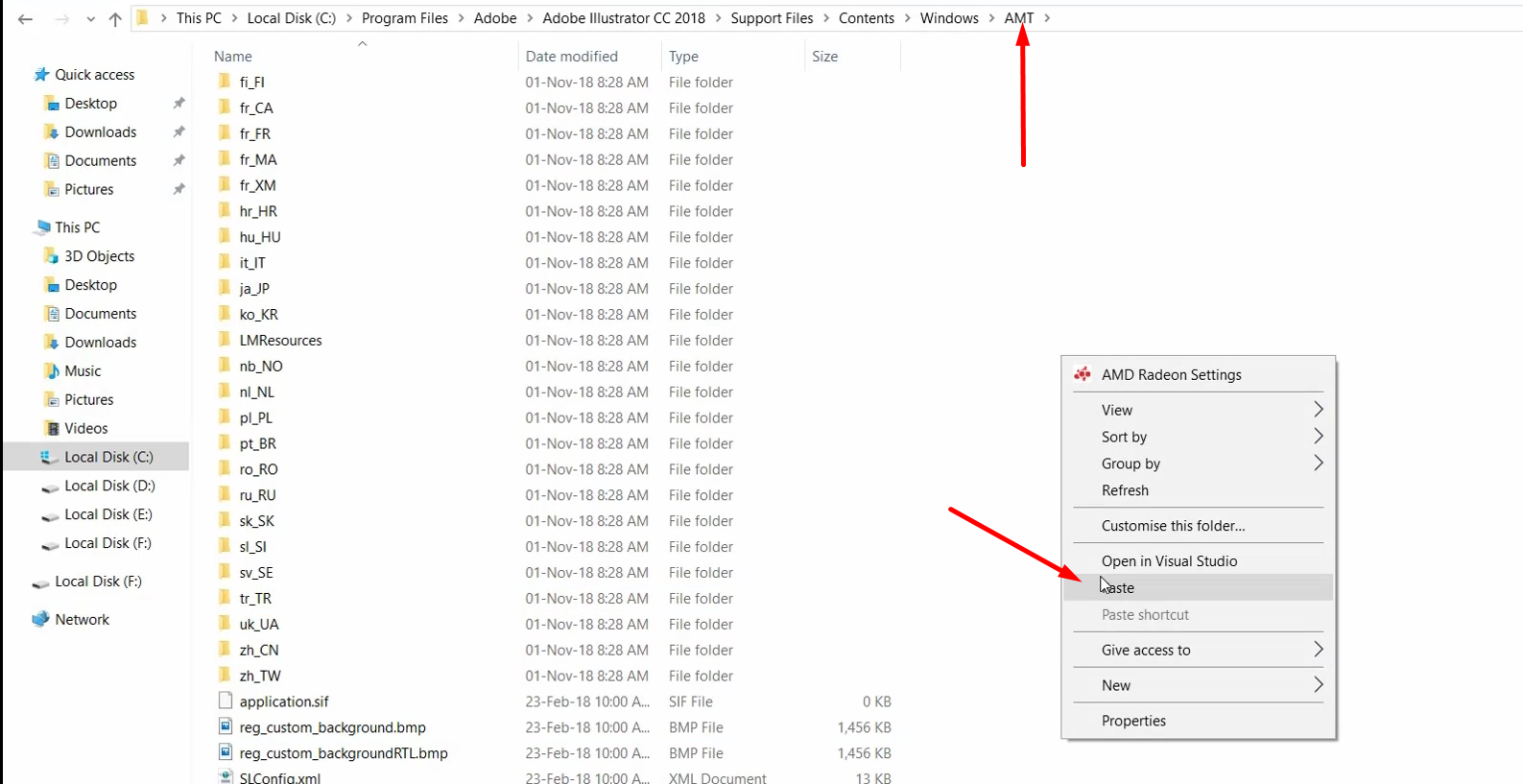Click the Music folder icon
Screen dimensions: 1523x784
tap(52, 371)
